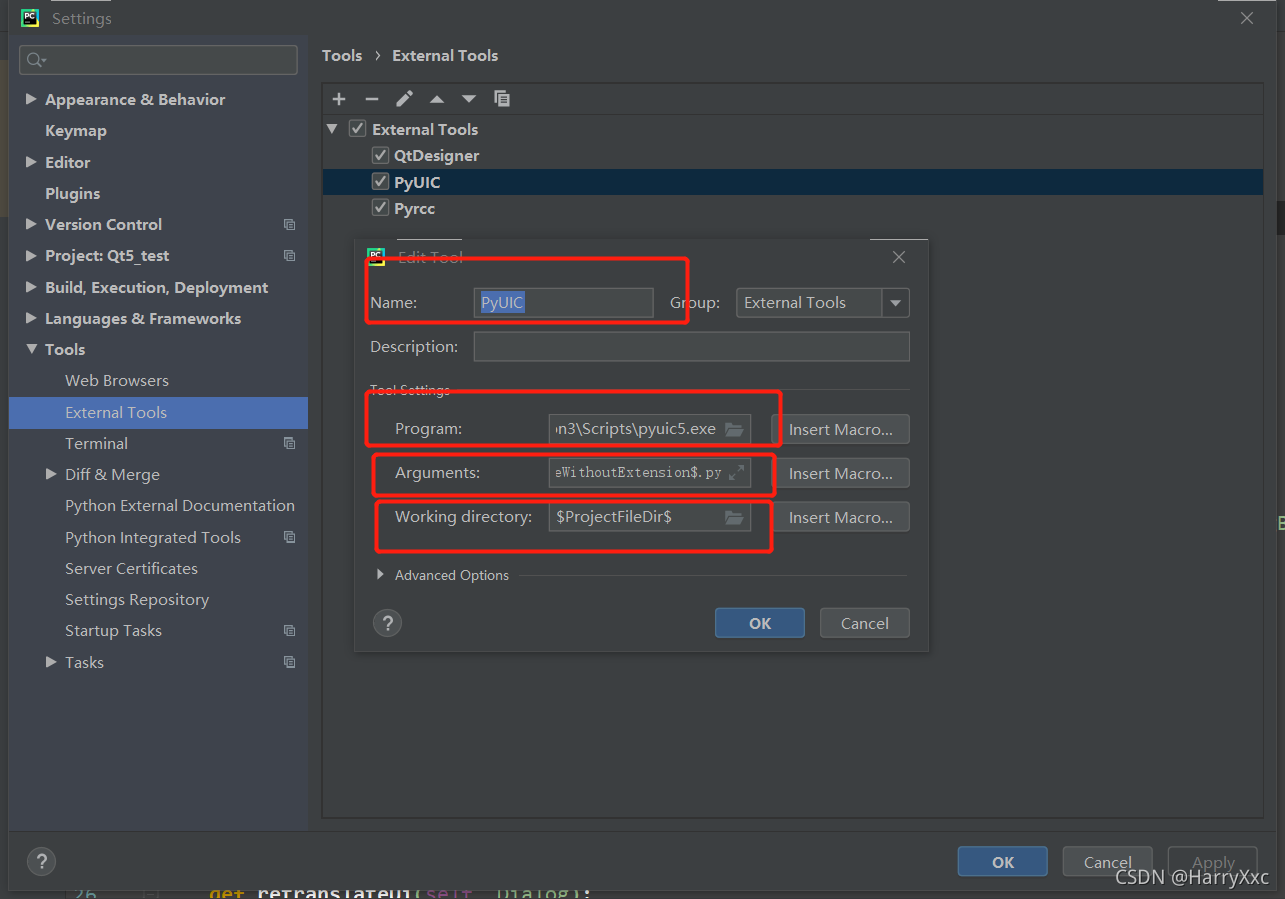Screen dimensions: 1285x899
Task: Expand Languages & Frameworks node
Action: [x=31, y=318]
